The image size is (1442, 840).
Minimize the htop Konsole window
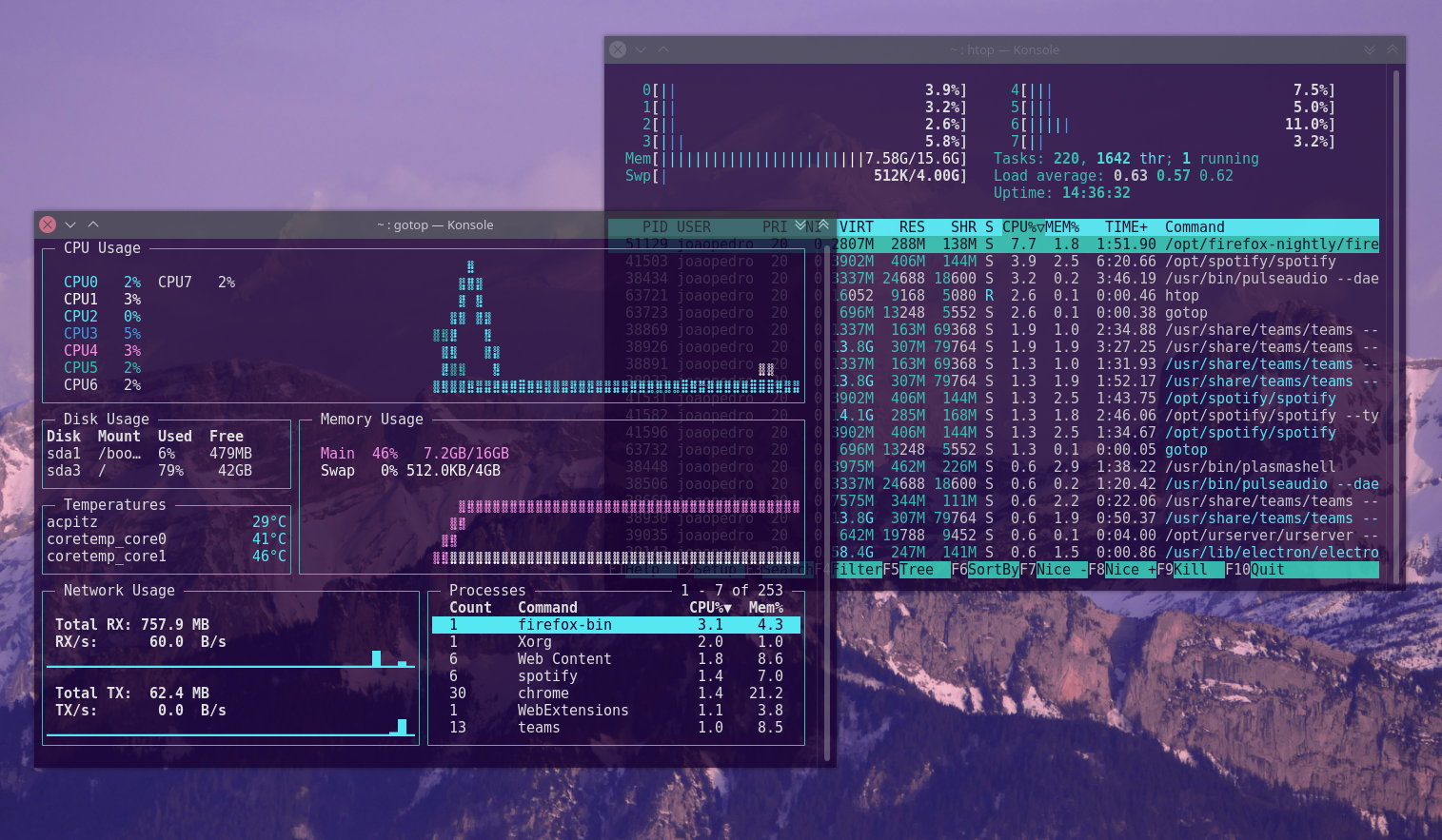click(x=641, y=49)
